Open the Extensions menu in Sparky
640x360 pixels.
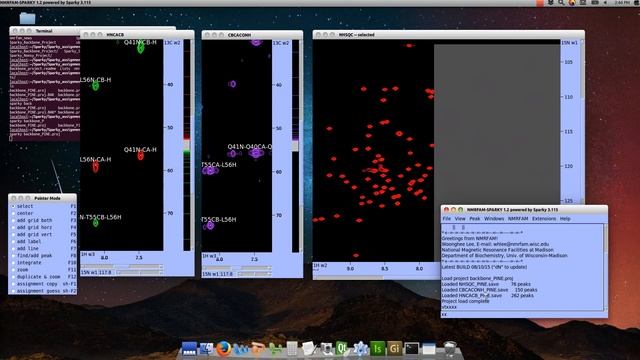click(x=544, y=219)
